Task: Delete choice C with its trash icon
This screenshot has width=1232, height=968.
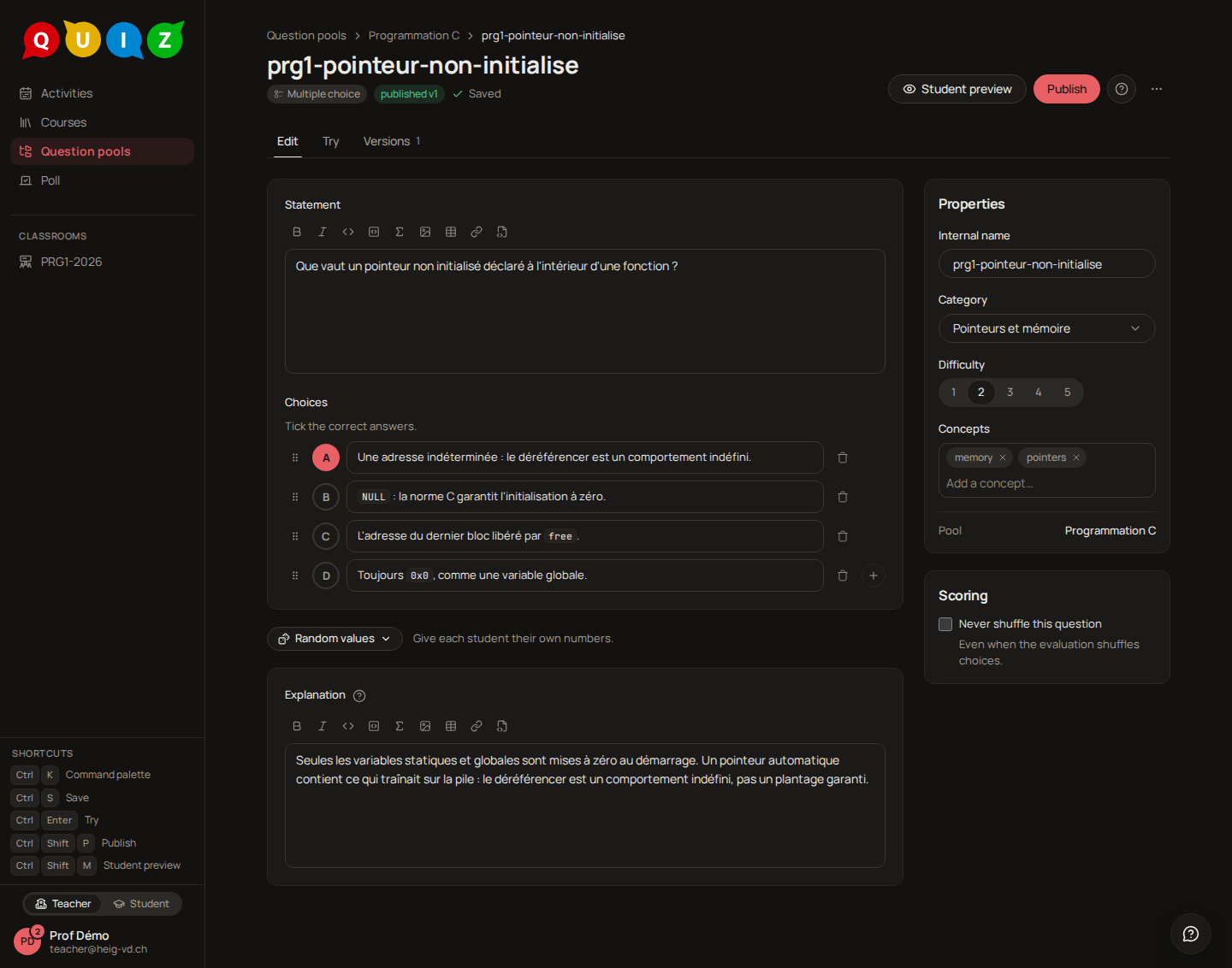Action: [x=843, y=536]
